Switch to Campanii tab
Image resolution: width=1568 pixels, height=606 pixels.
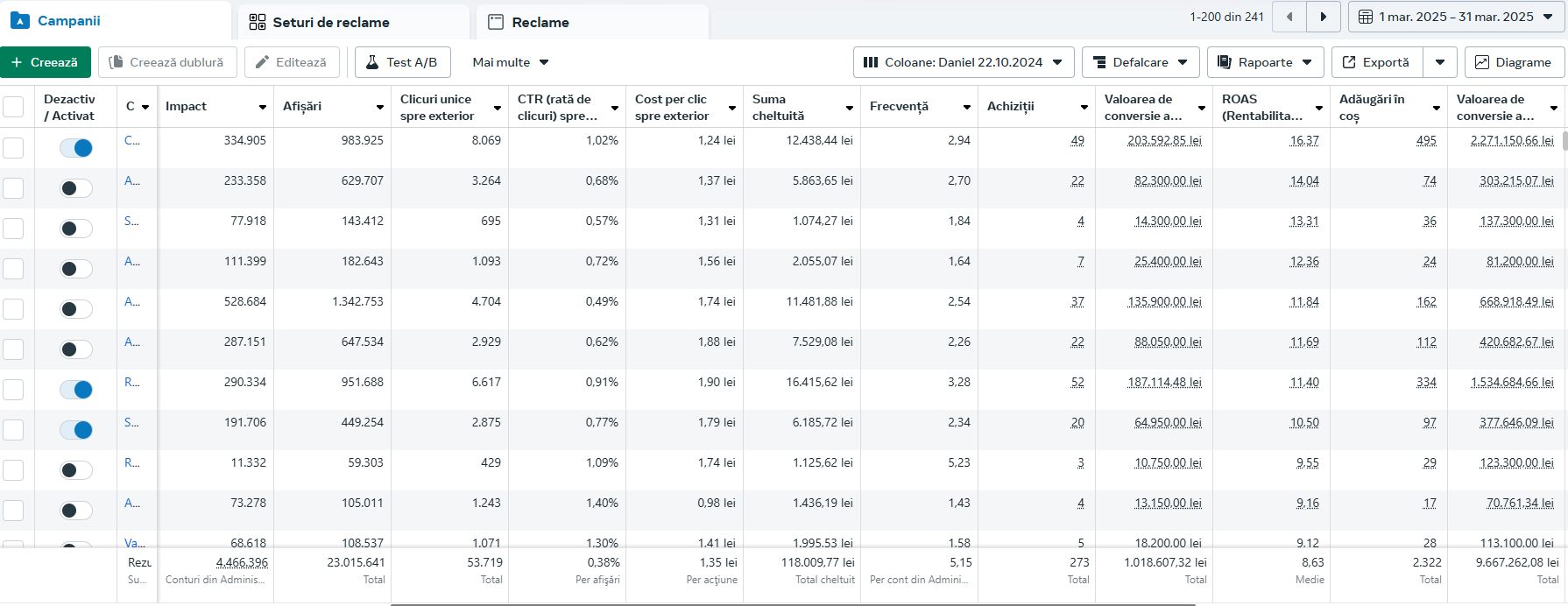[x=116, y=20]
